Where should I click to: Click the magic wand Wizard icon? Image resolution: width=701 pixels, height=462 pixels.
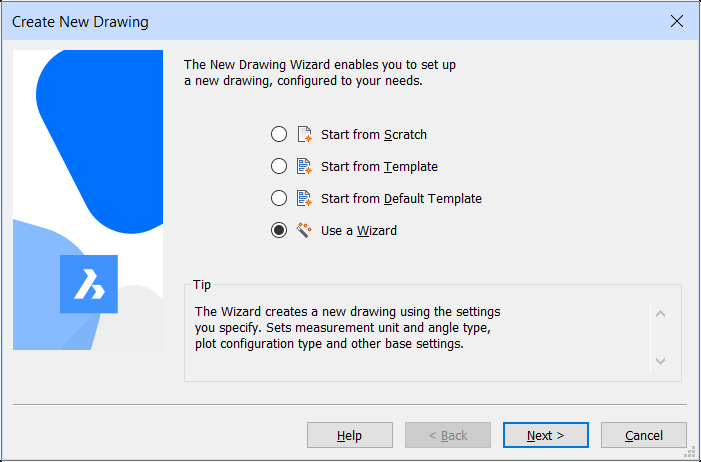coord(304,230)
